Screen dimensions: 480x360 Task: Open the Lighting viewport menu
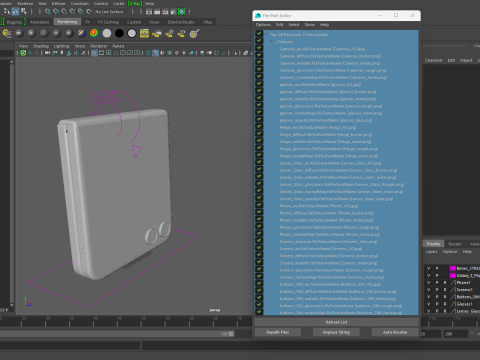tap(61, 46)
